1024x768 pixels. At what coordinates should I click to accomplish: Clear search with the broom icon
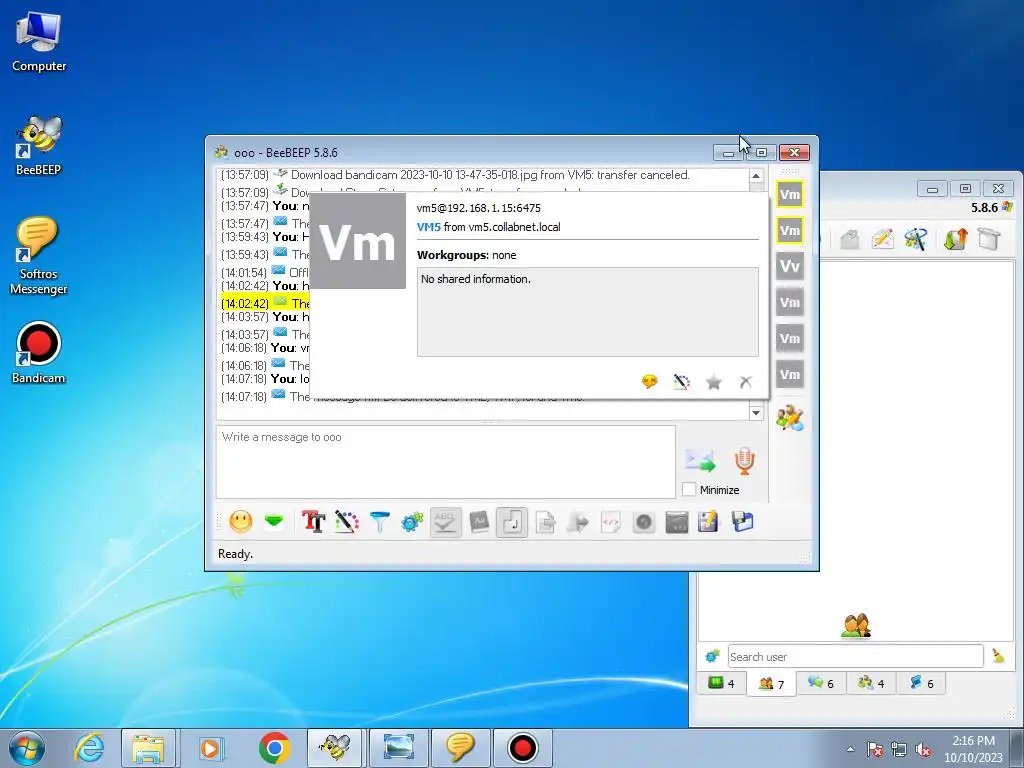(998, 656)
